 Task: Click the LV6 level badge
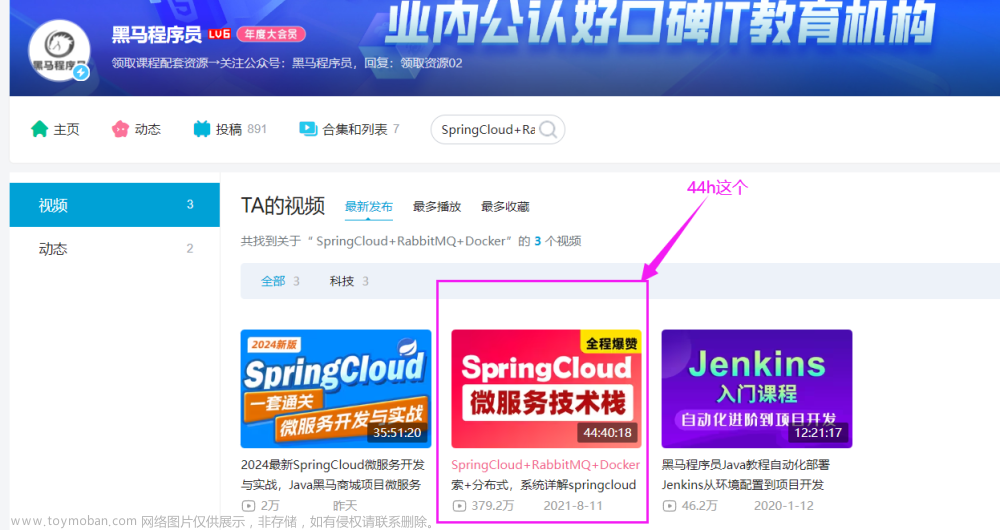[x=219, y=34]
